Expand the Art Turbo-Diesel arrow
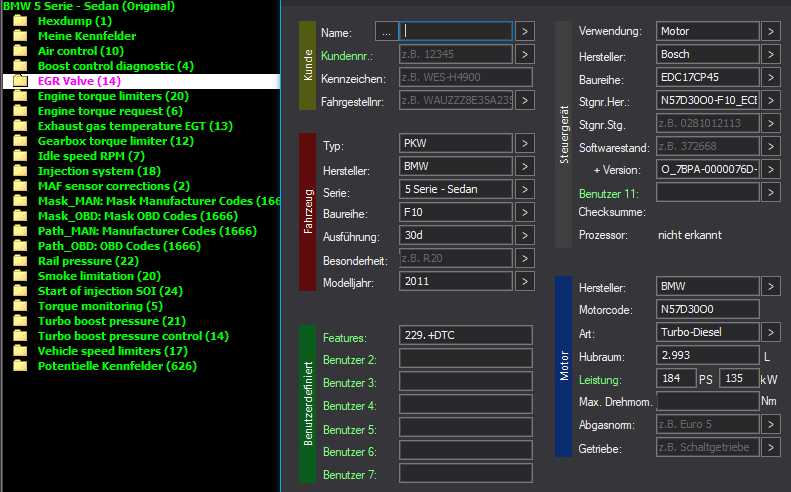Image resolution: width=791 pixels, height=492 pixels. tap(771, 333)
